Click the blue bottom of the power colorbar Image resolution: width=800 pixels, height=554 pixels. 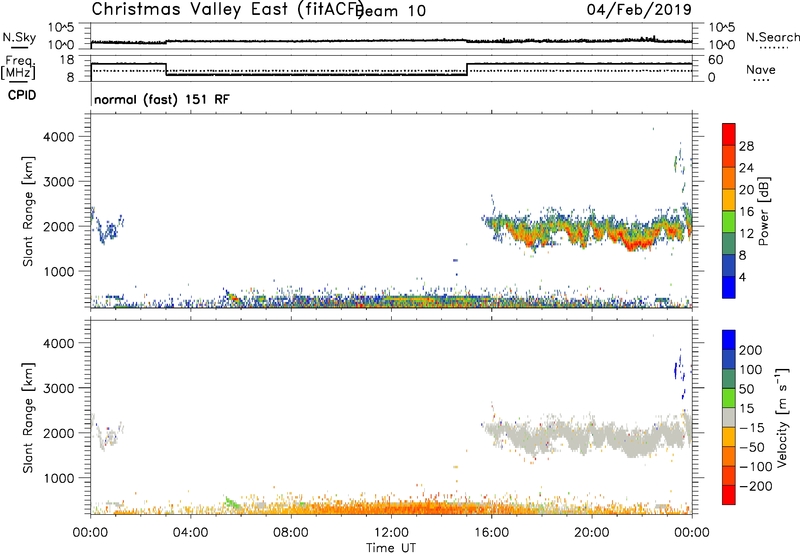(729, 287)
